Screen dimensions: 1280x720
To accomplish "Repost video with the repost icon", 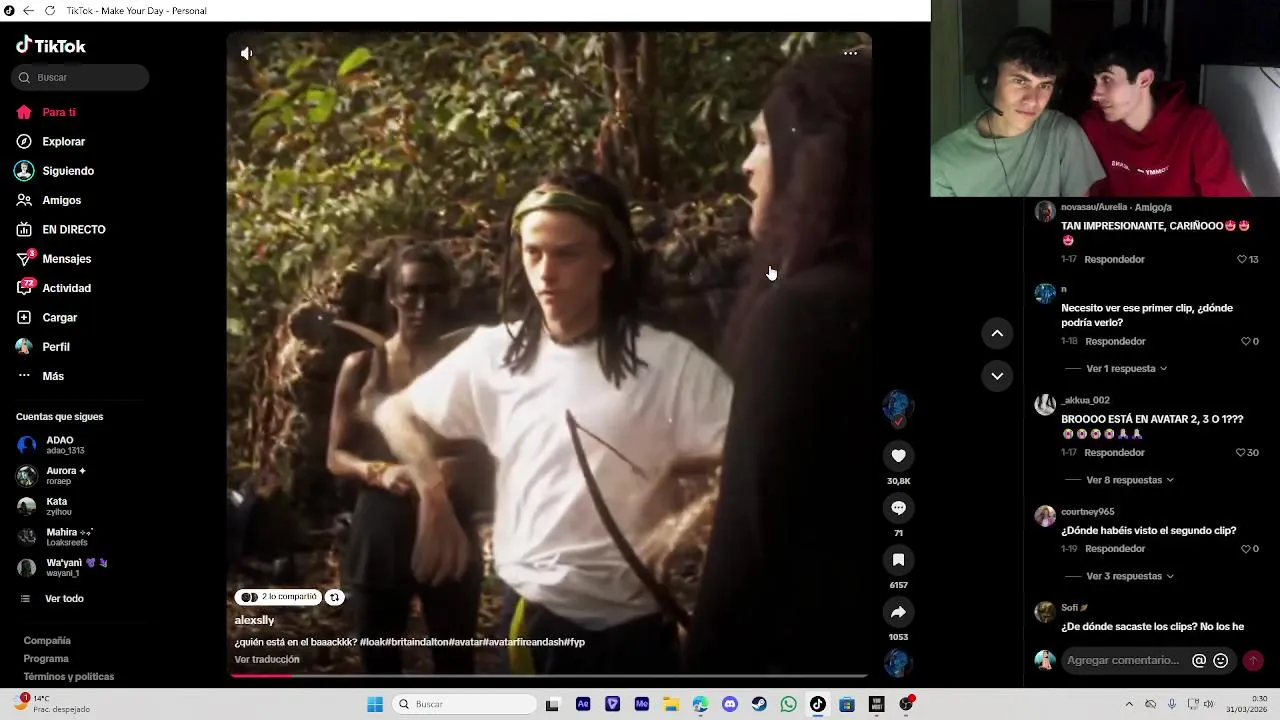I will click(x=334, y=597).
